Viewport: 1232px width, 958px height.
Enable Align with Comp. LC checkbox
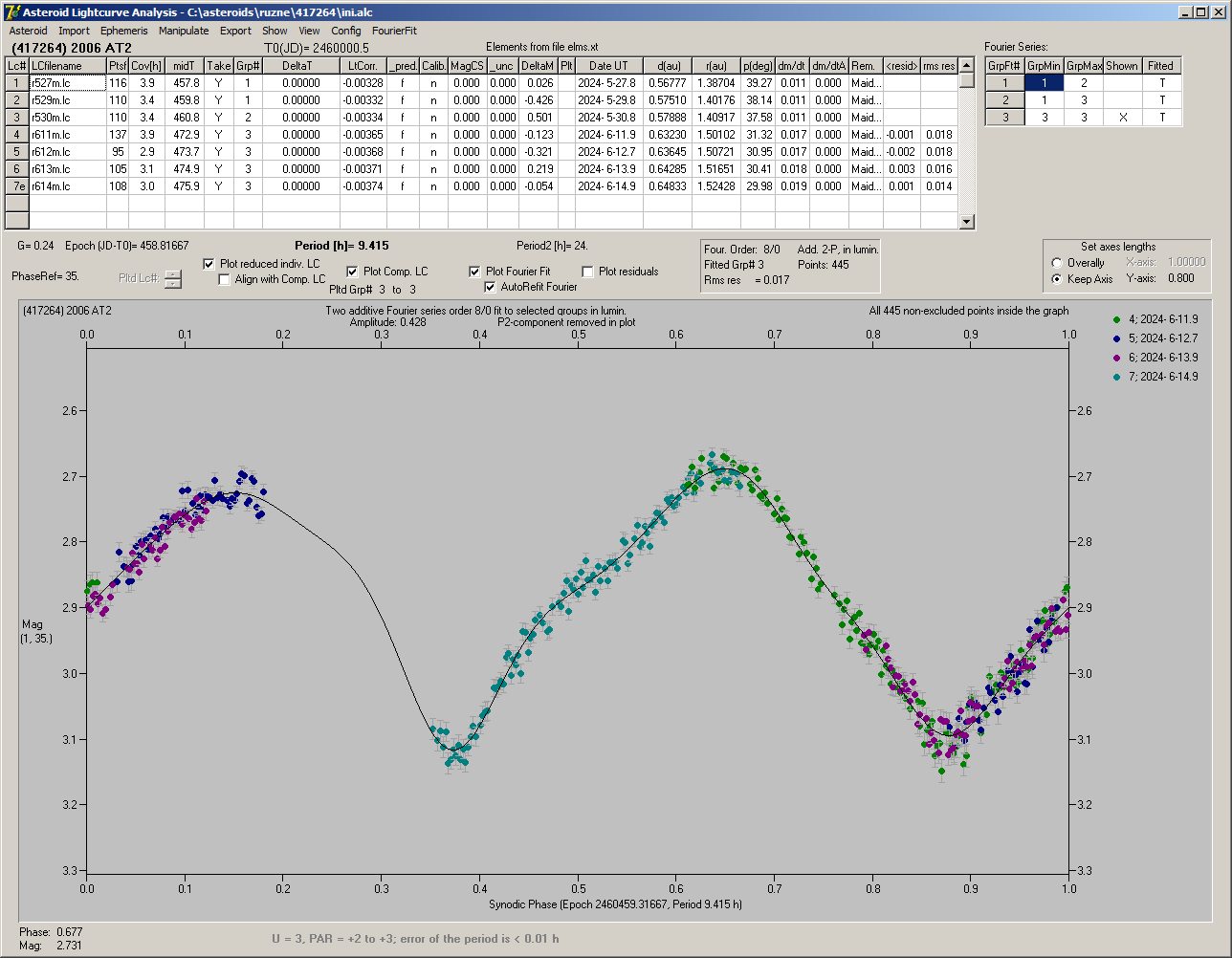pyautogui.click(x=225, y=279)
